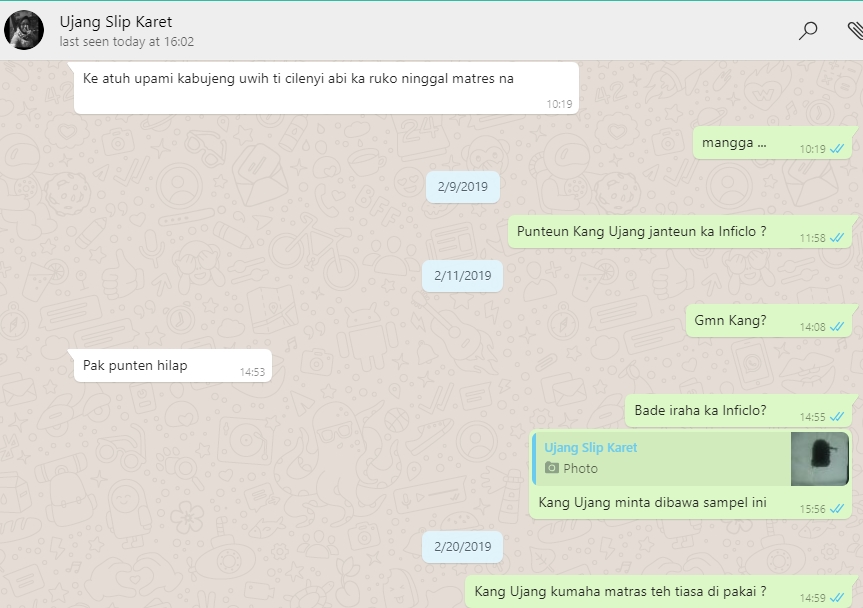
Task: Open Ujang Slip Karet's profile picture
Action: pyautogui.click(x=24, y=31)
